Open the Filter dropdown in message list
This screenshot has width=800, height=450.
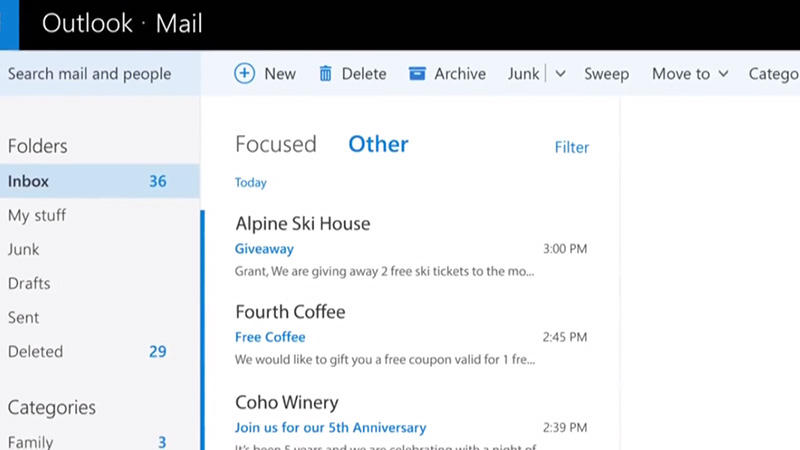click(x=572, y=147)
